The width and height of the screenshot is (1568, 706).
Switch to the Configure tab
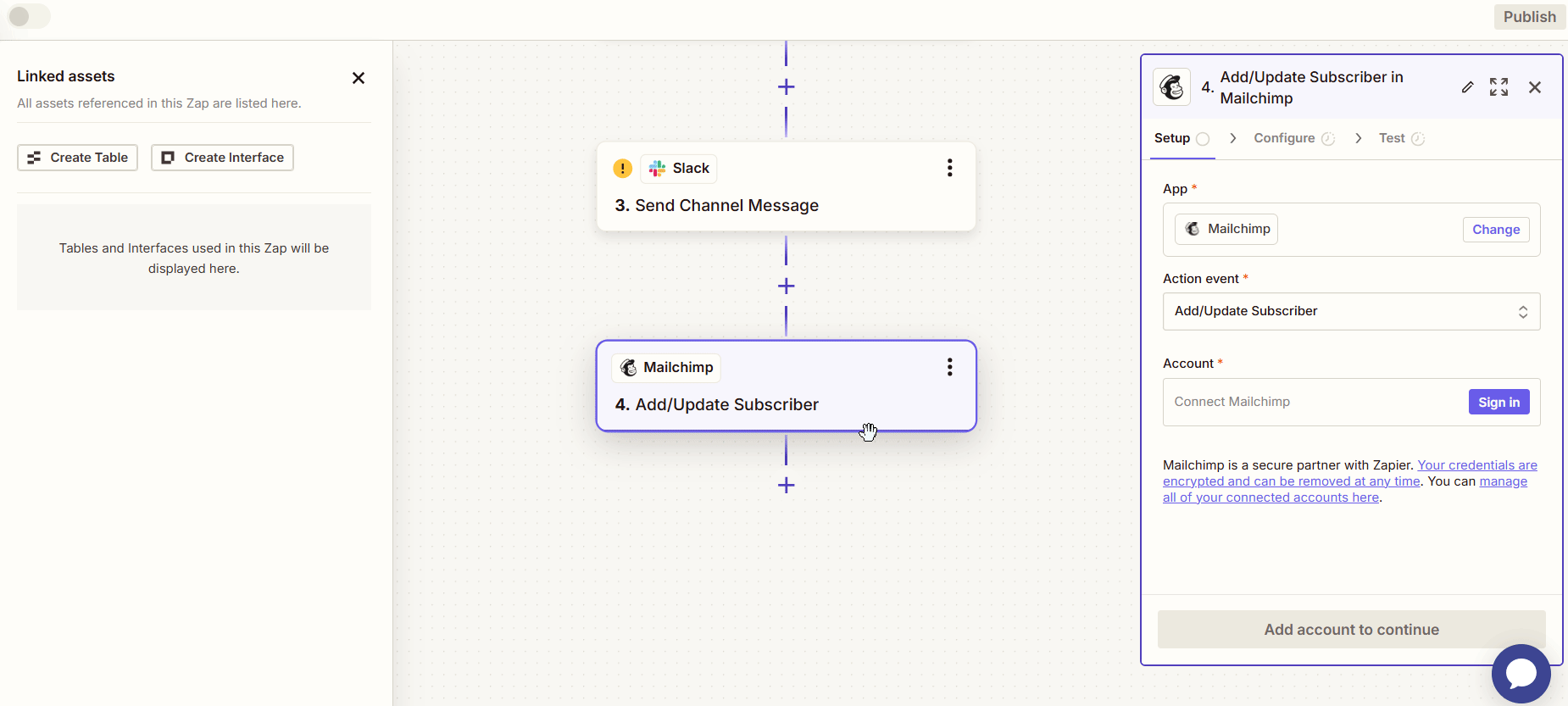[1284, 138]
